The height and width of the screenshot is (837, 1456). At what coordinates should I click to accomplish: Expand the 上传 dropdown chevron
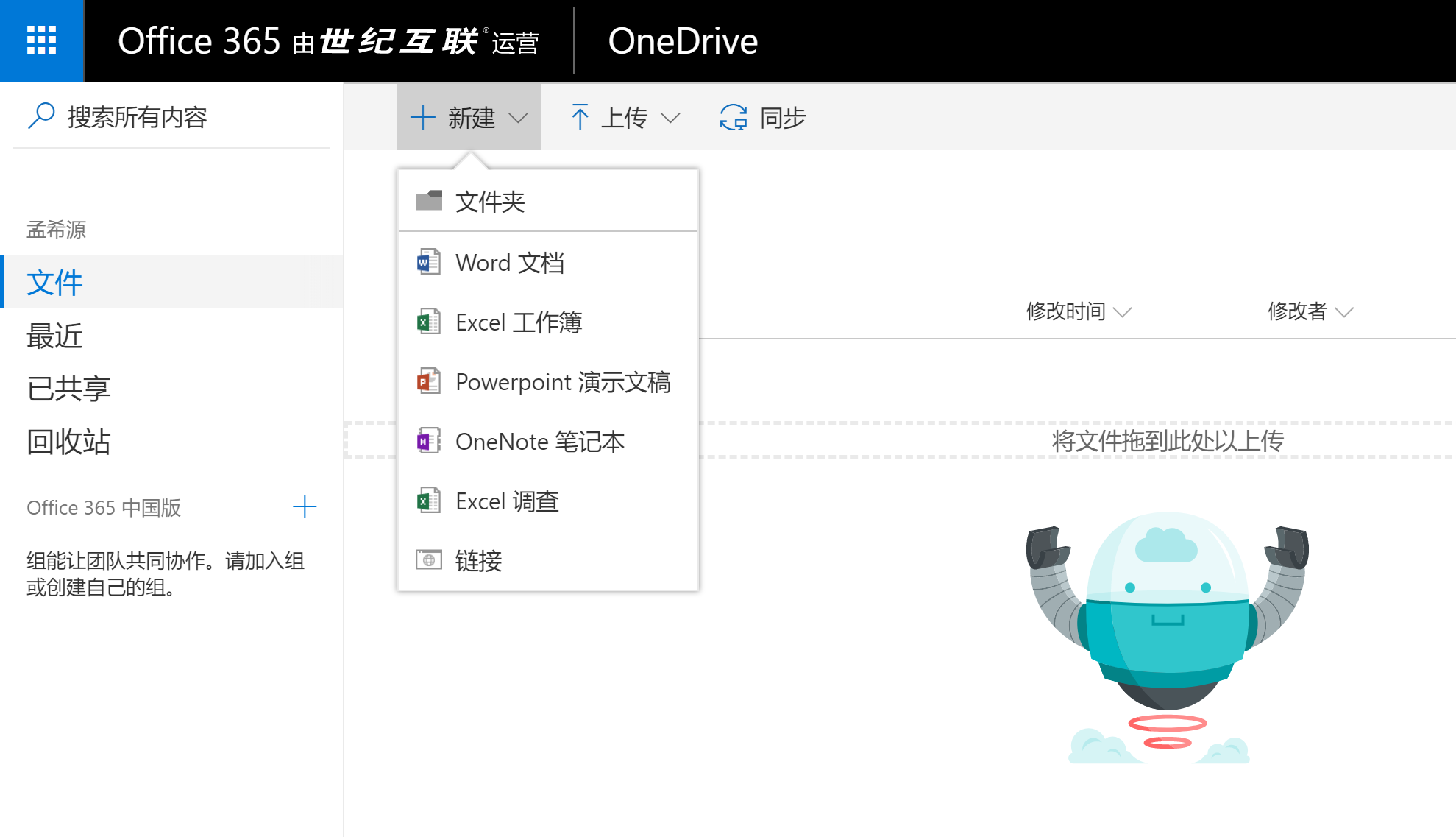pos(670,118)
